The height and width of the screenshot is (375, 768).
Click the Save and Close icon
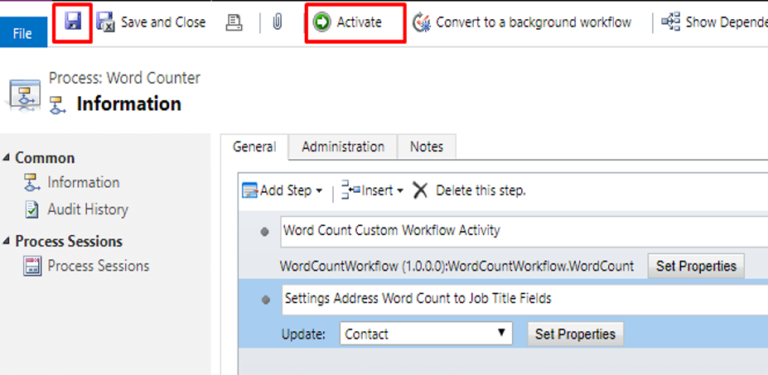(x=105, y=23)
